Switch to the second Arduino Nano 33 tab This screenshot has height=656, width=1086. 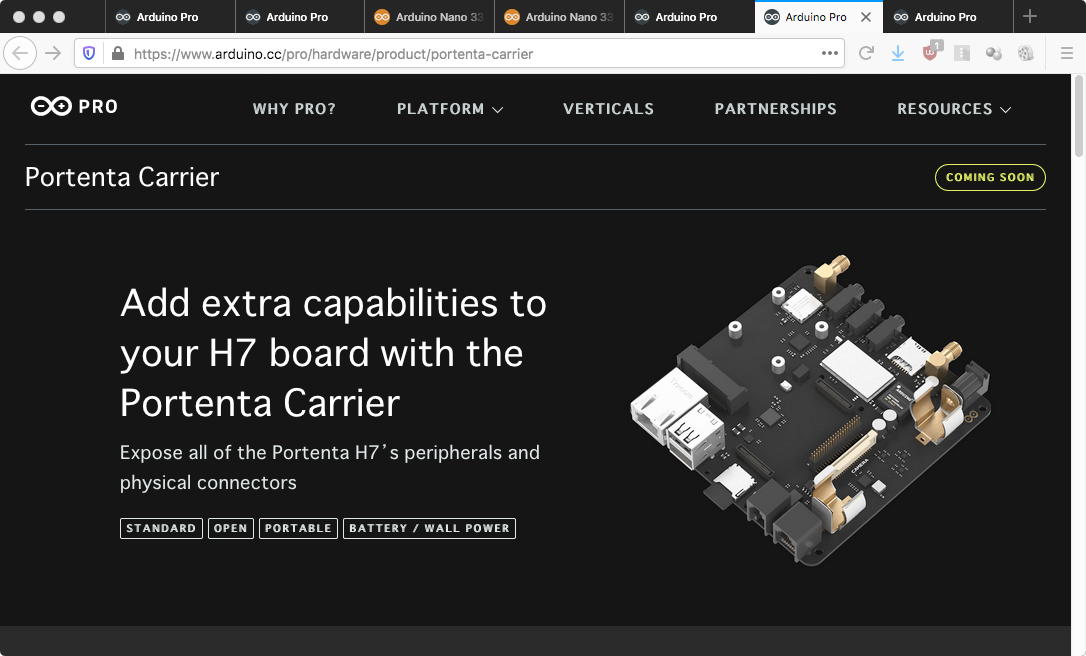pyautogui.click(x=558, y=17)
